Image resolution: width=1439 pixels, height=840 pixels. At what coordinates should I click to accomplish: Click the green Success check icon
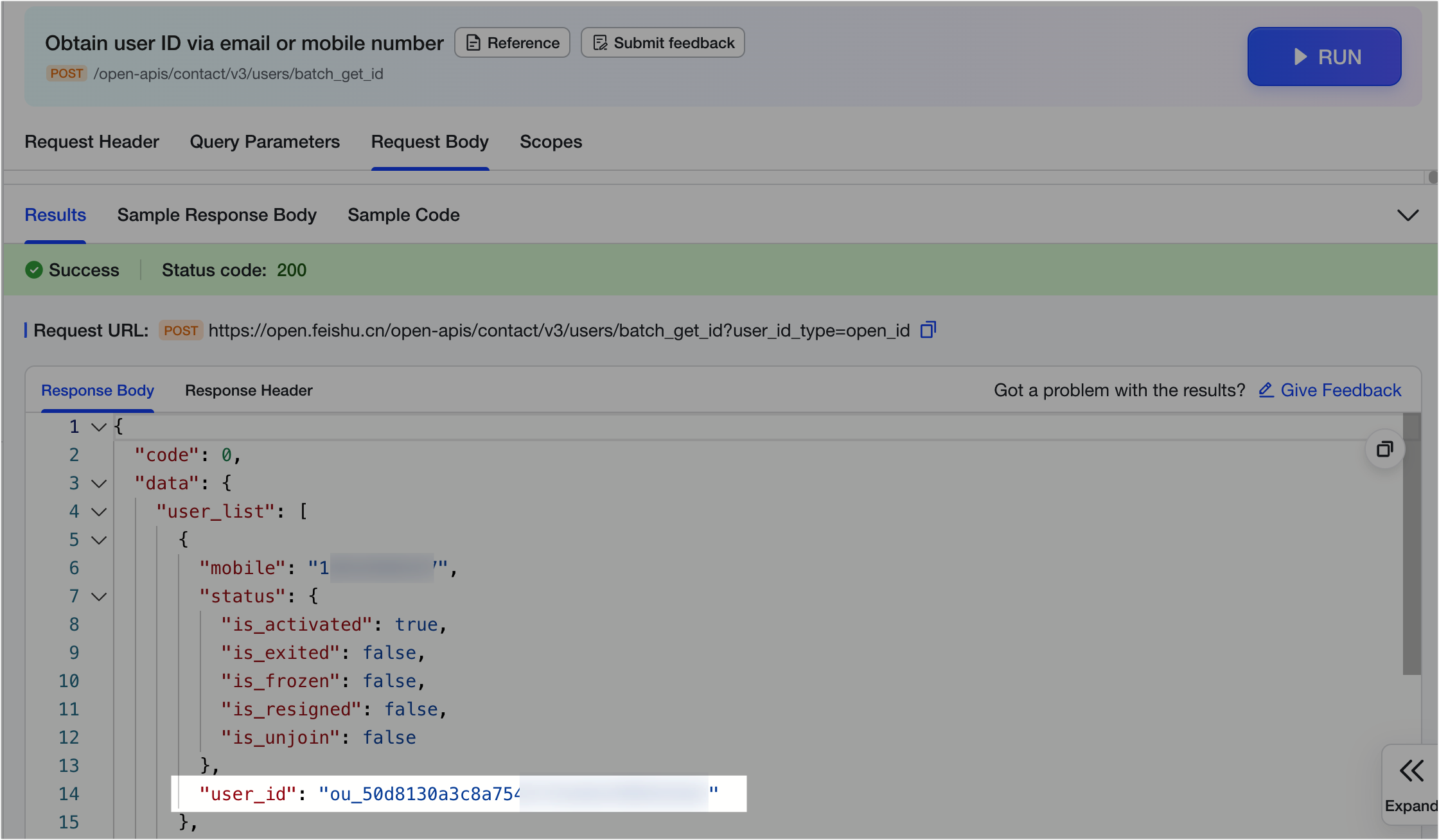click(x=34, y=270)
